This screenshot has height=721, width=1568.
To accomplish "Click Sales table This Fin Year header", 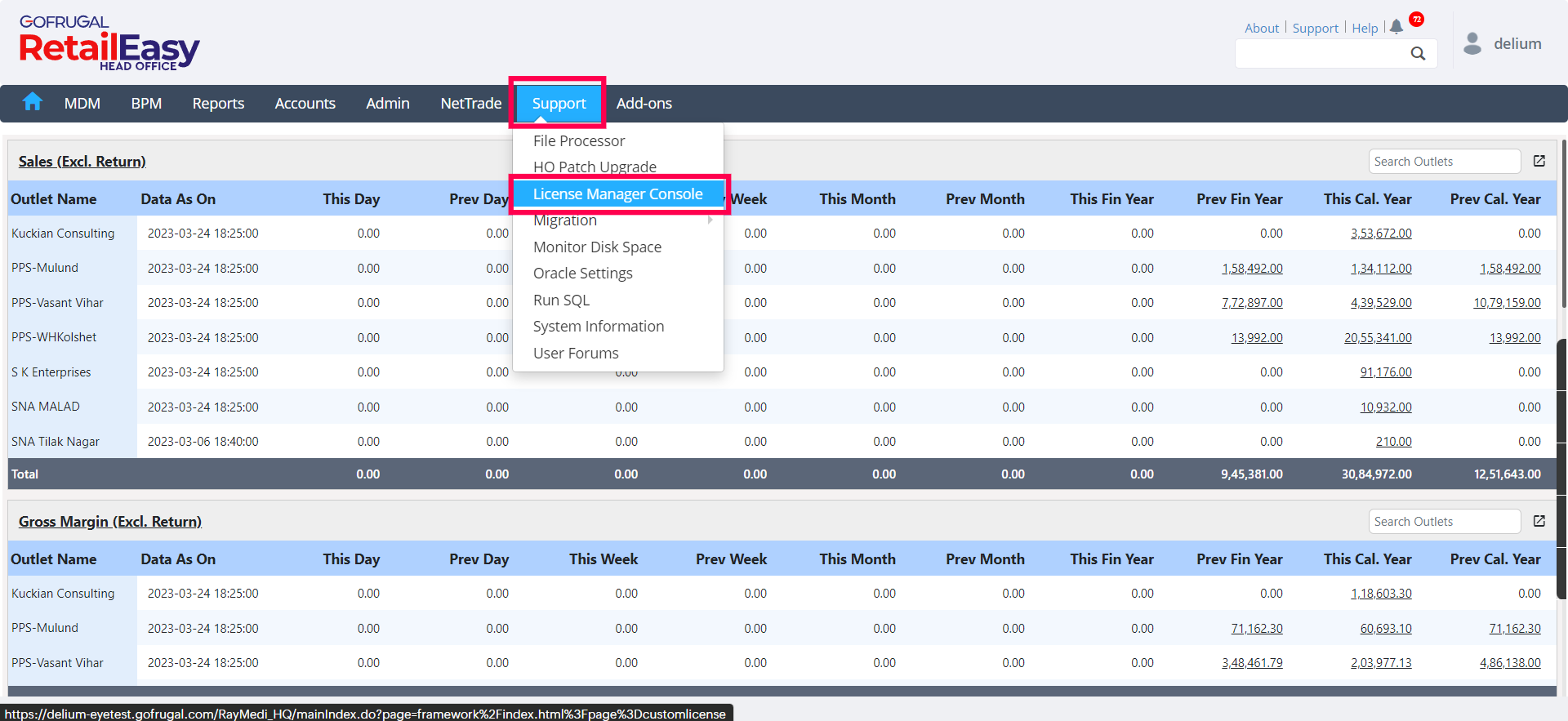I will (1111, 199).
